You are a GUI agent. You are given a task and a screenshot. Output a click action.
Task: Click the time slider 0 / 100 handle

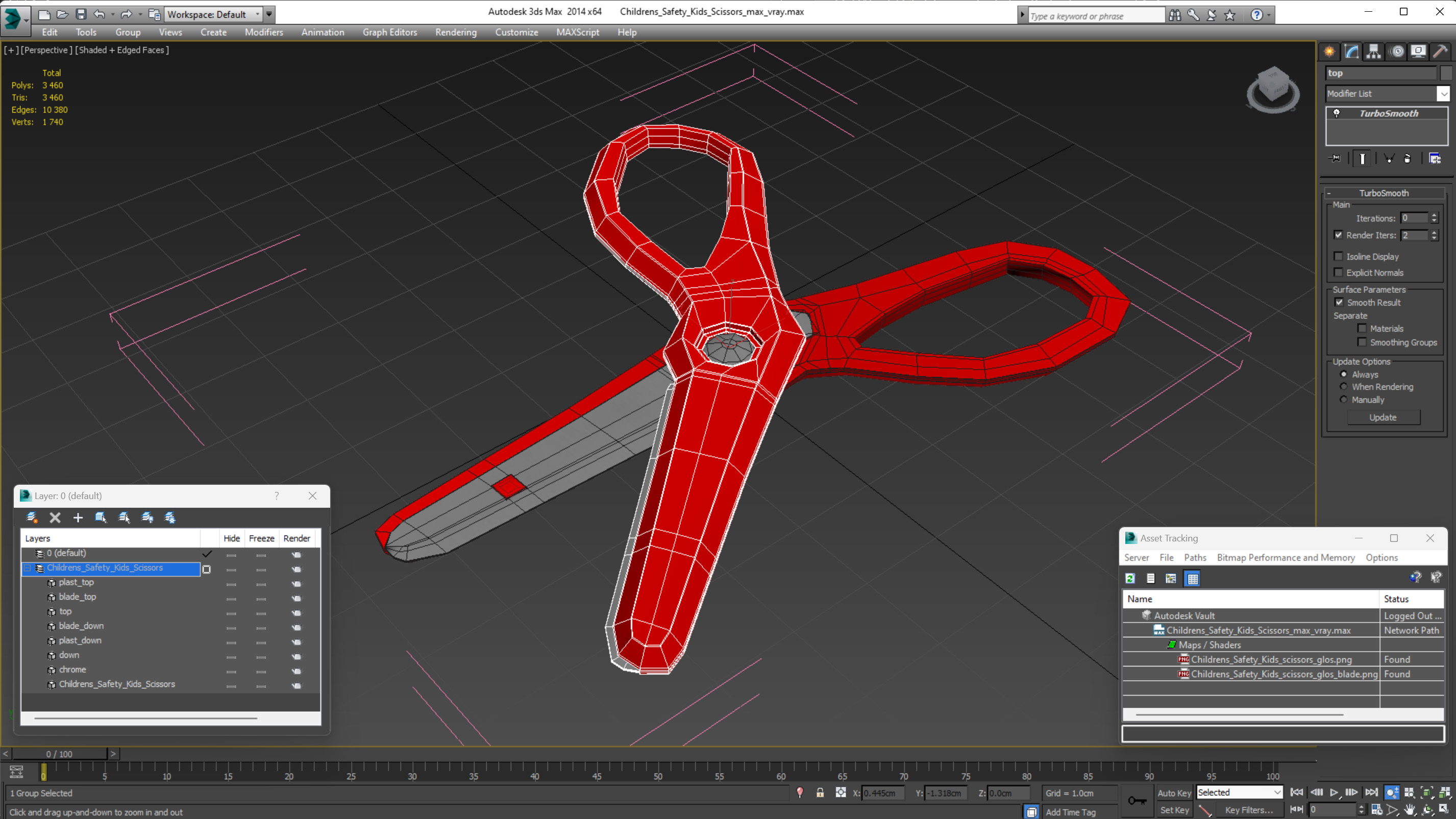(x=59, y=754)
